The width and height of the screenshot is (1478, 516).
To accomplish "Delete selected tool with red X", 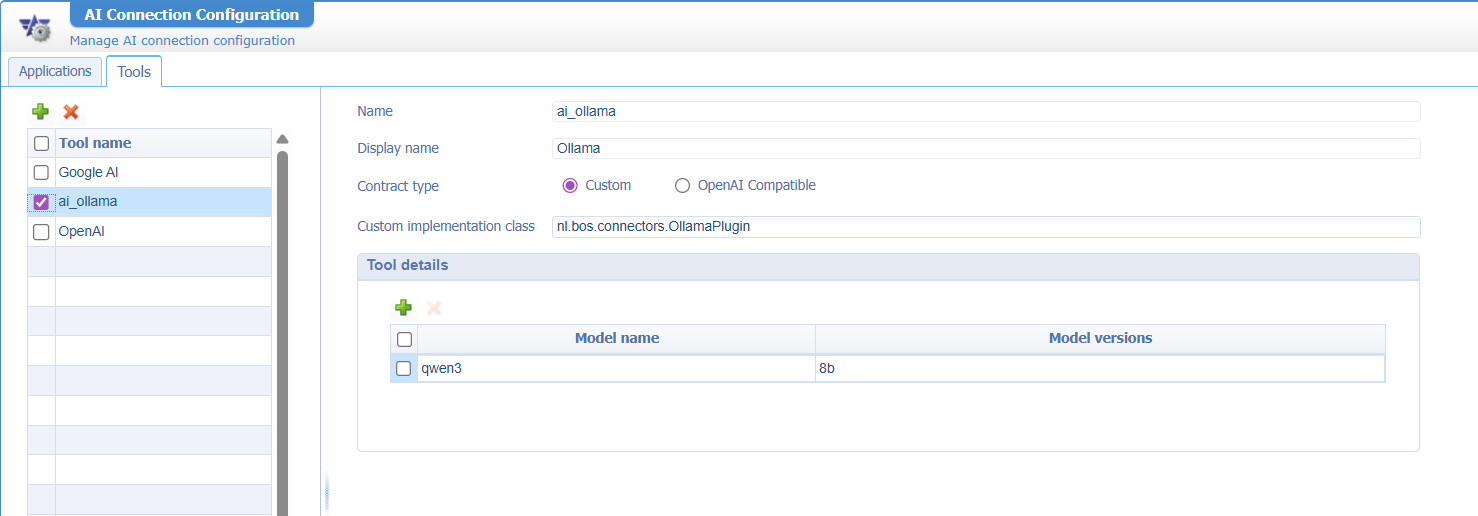I will point(71,112).
